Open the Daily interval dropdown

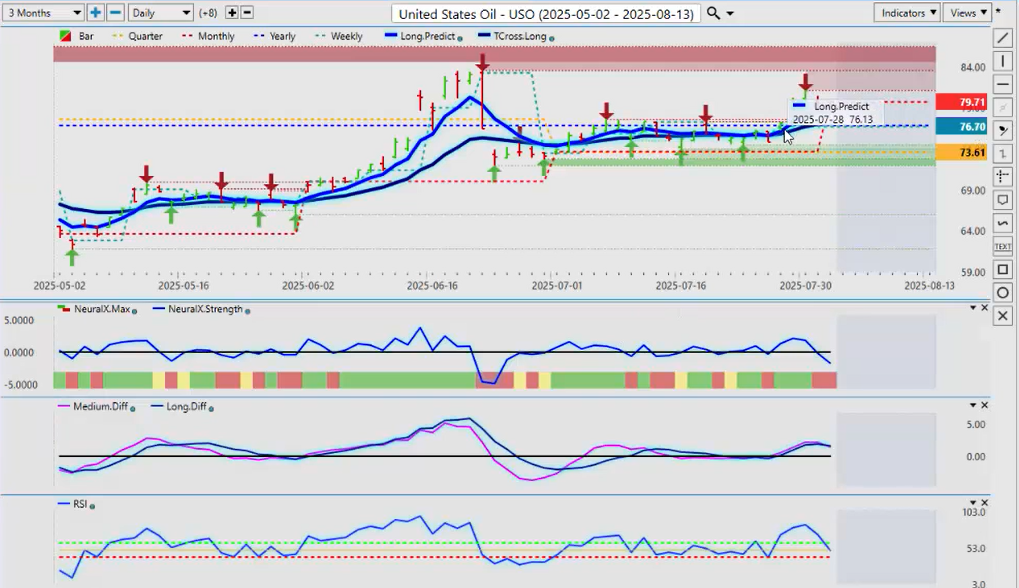tap(160, 13)
